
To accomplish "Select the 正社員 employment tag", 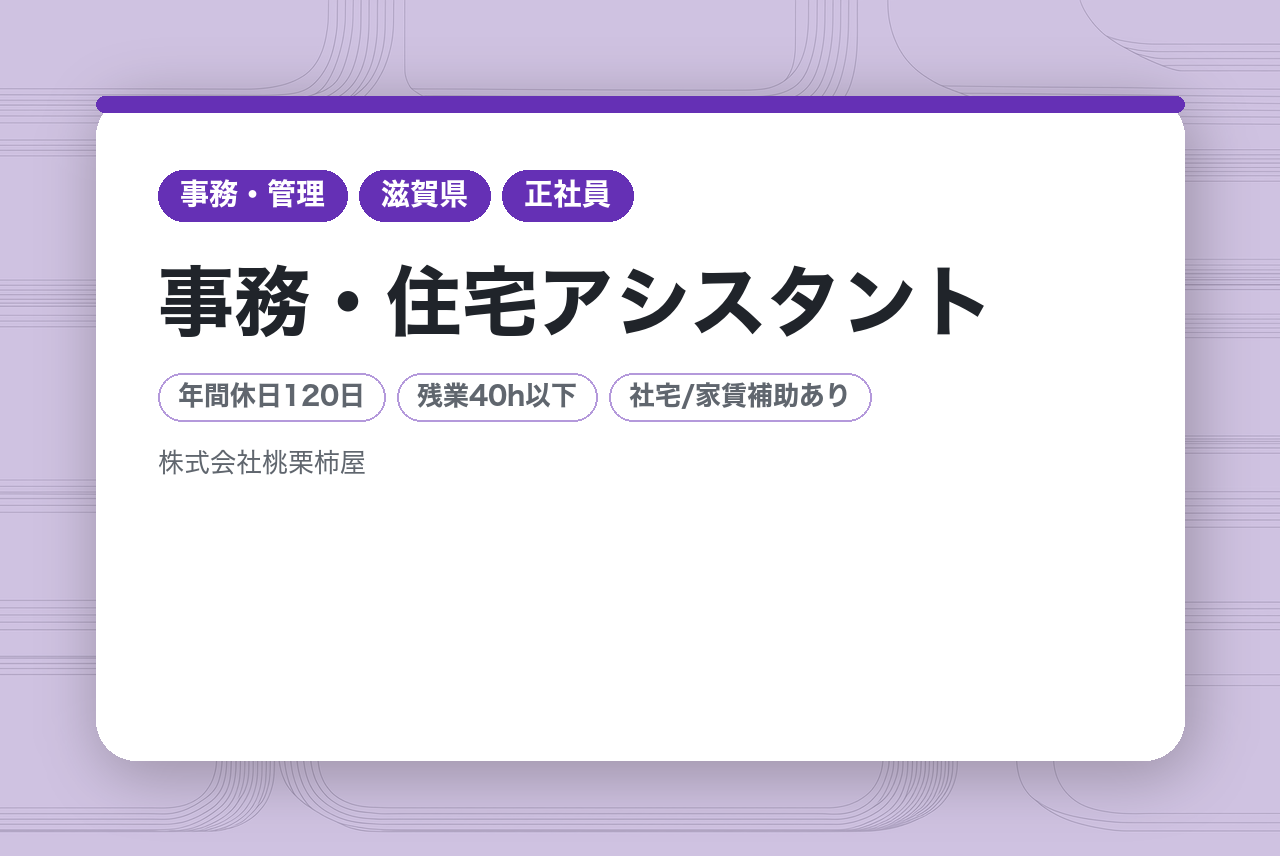I will (x=568, y=196).
